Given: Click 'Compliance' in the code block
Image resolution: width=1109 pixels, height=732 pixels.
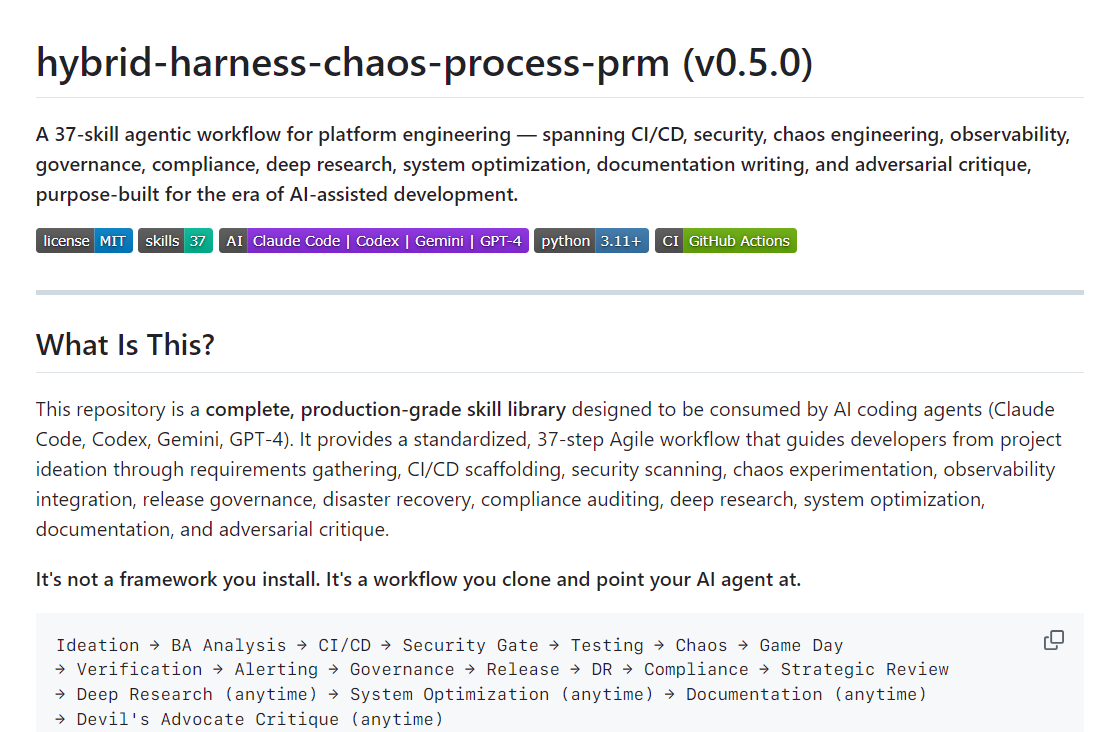Looking at the screenshot, I should pos(696,669).
